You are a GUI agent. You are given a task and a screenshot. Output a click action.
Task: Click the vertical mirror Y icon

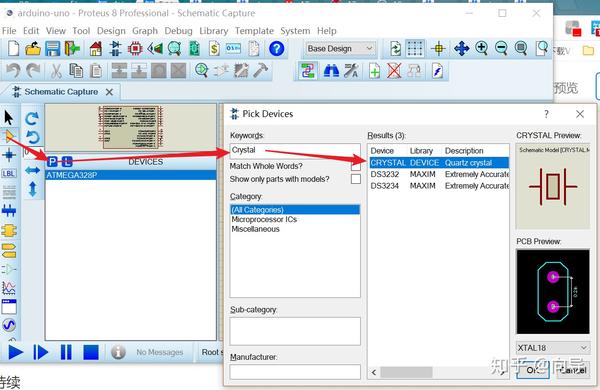point(33,189)
